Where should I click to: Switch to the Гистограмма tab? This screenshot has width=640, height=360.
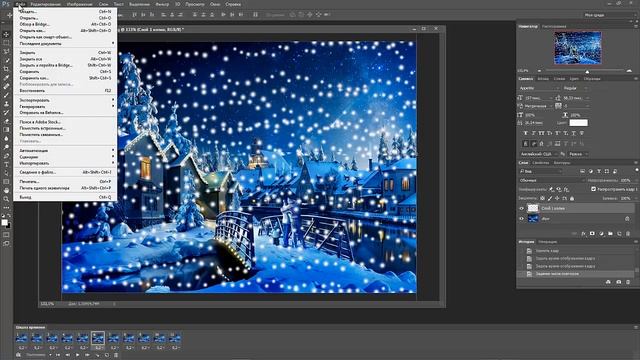coord(554,27)
